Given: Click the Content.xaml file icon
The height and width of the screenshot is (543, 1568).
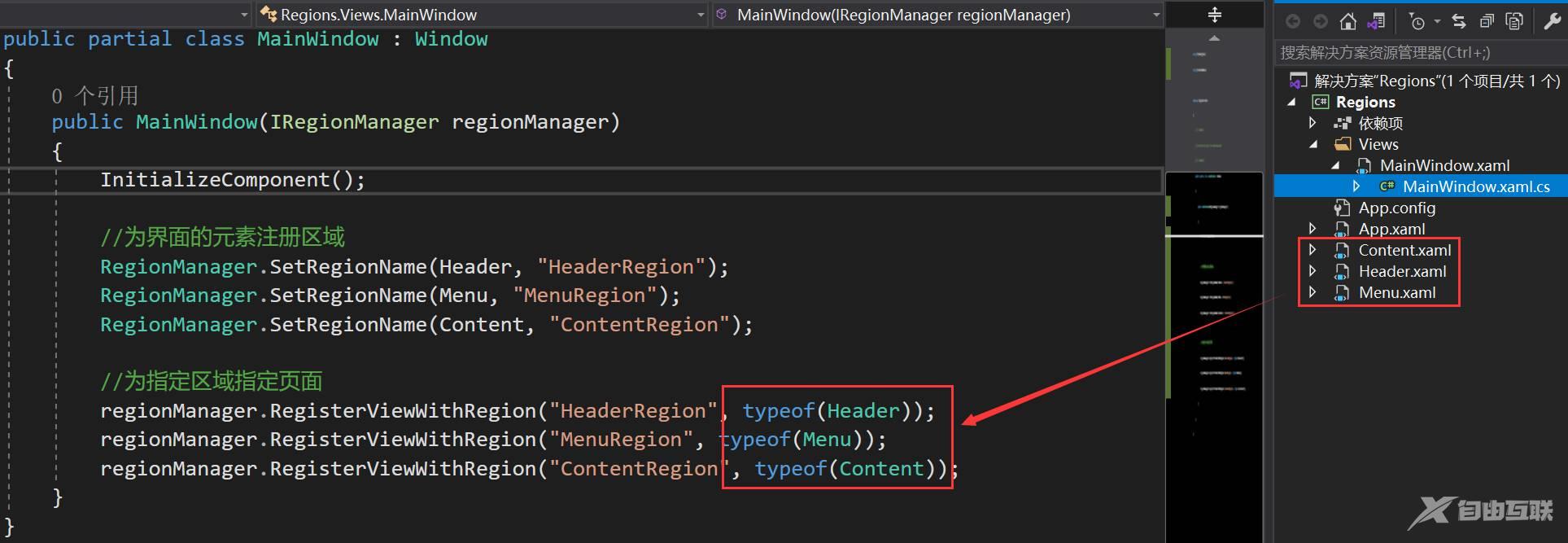Looking at the screenshot, I should point(1343,250).
